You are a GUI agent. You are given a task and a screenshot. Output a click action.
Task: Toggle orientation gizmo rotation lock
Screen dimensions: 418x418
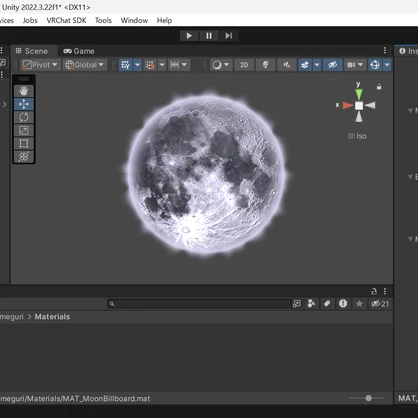click(379, 87)
